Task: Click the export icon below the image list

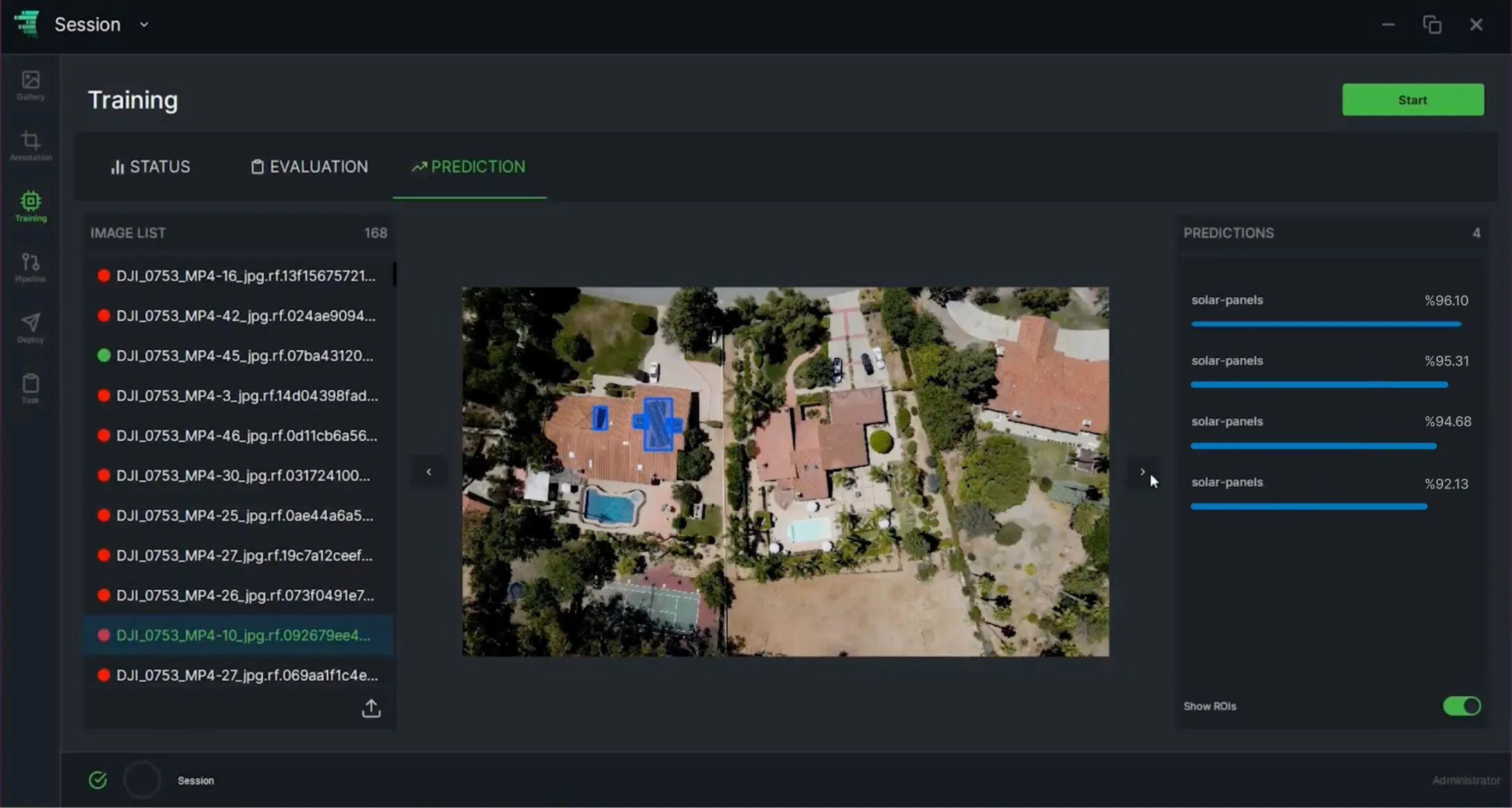Action: 371,709
